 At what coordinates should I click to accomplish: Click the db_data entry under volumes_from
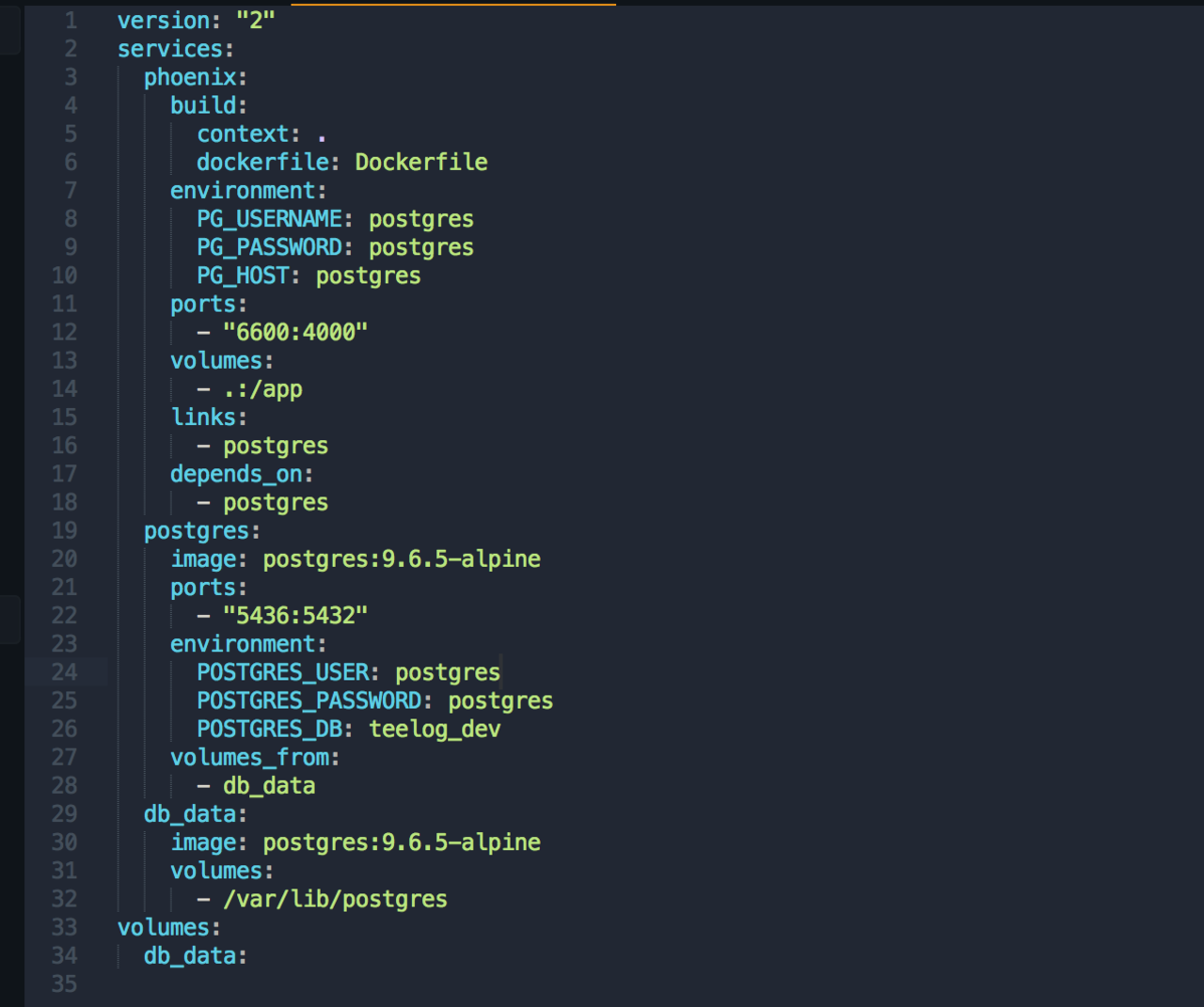(x=269, y=785)
